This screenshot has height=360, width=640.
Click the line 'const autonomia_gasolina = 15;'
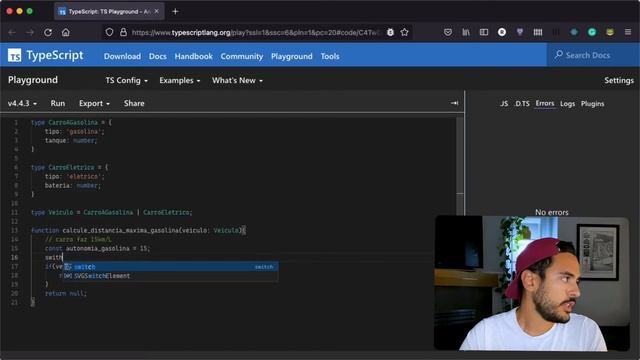97,249
